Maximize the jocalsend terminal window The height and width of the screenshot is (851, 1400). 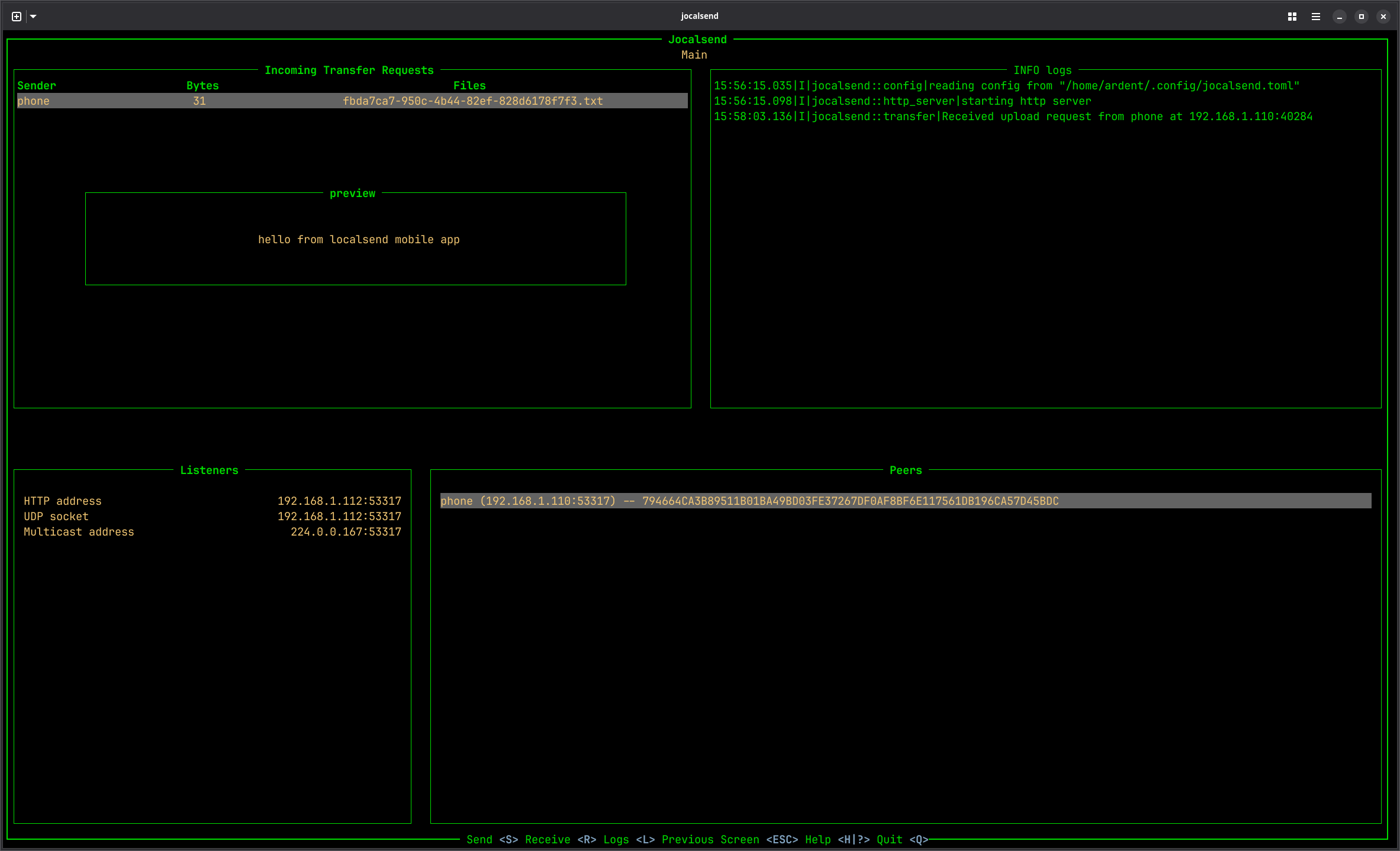1361,17
